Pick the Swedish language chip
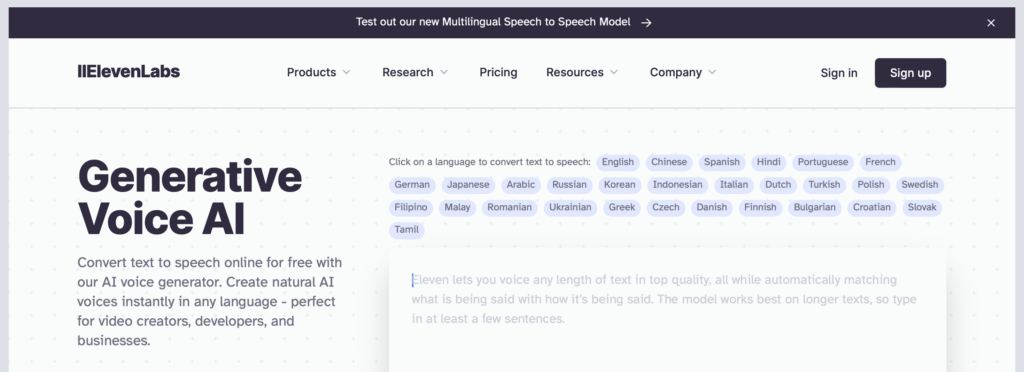Image resolution: width=1024 pixels, height=372 pixels. click(x=920, y=185)
